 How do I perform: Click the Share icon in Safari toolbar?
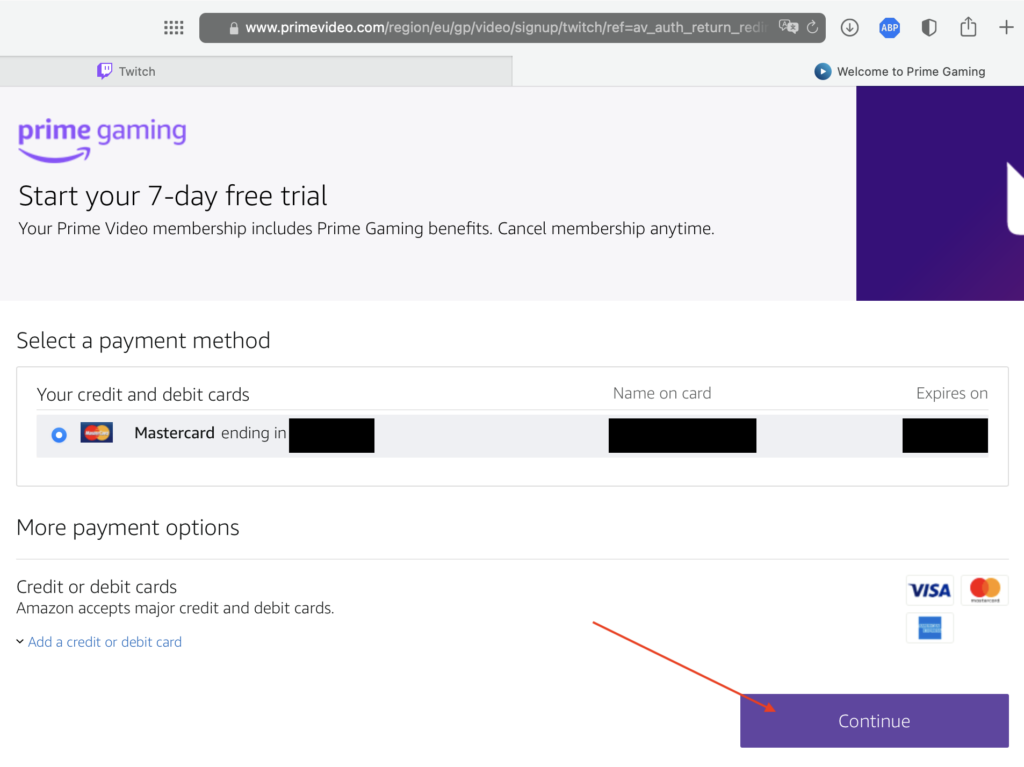point(968,28)
